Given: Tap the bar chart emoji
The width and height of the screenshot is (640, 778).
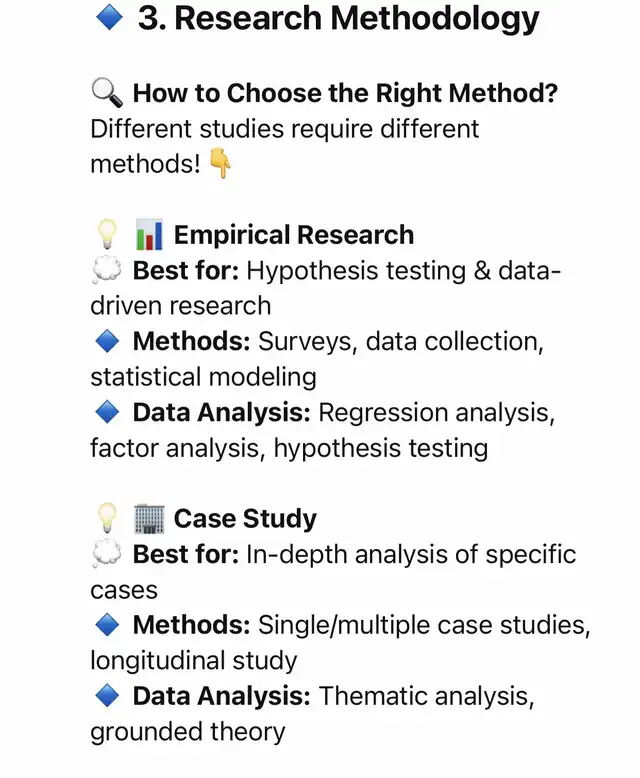Looking at the screenshot, I should 149,235.
